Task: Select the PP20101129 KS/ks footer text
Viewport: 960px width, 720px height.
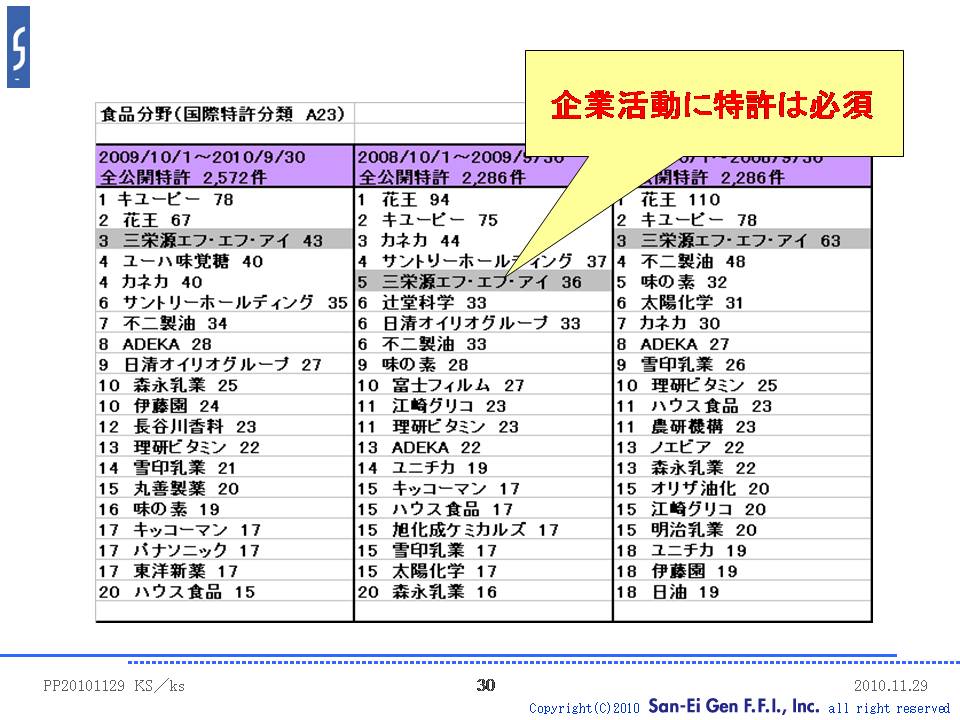Action: click(114, 686)
